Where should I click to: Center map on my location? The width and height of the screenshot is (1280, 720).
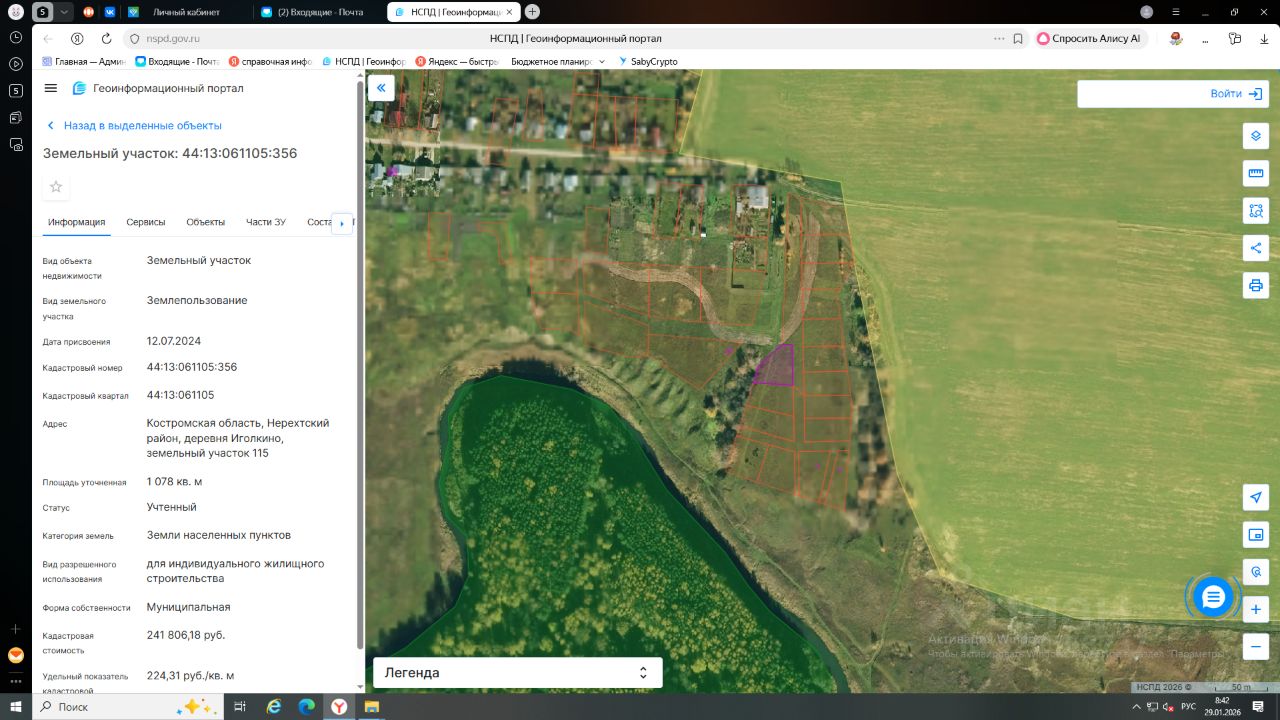click(x=1256, y=498)
